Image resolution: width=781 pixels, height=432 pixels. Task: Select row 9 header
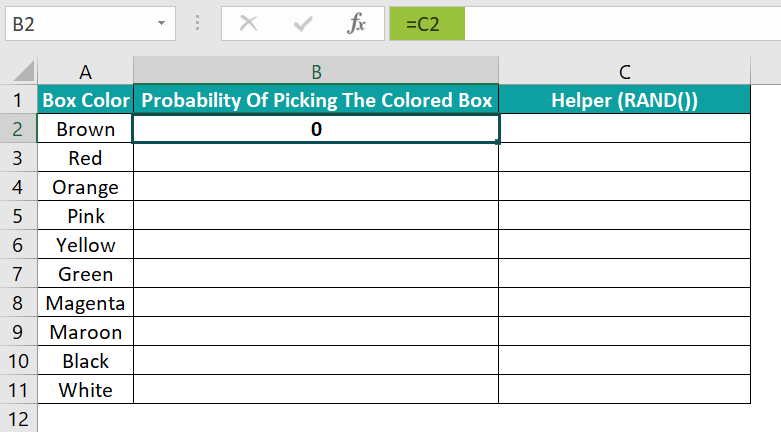pos(18,331)
